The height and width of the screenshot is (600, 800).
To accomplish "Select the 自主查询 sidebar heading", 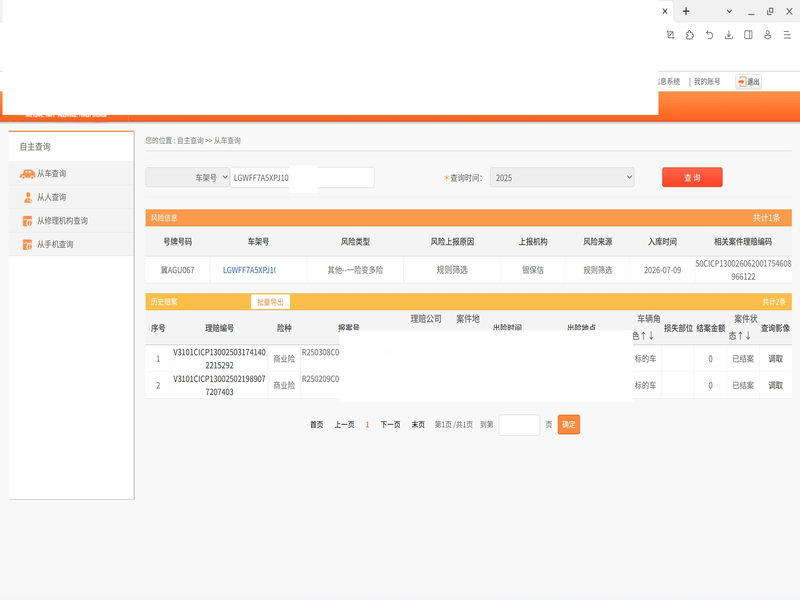I will (x=35, y=147).
